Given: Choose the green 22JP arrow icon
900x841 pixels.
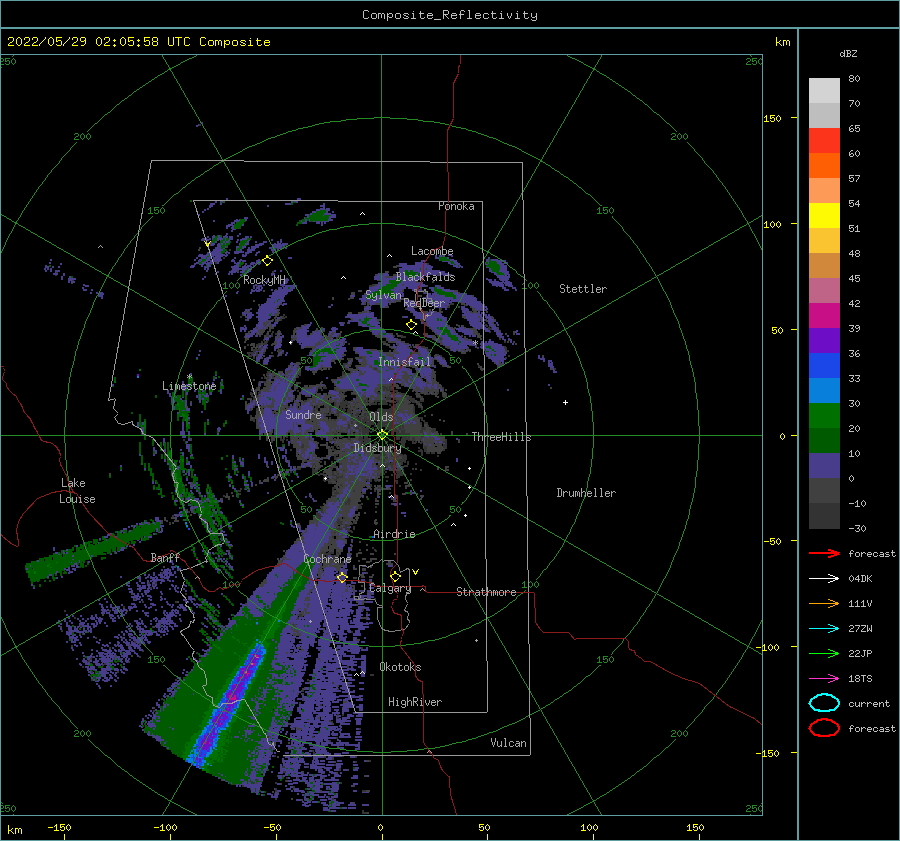Looking at the screenshot, I should [x=824, y=653].
